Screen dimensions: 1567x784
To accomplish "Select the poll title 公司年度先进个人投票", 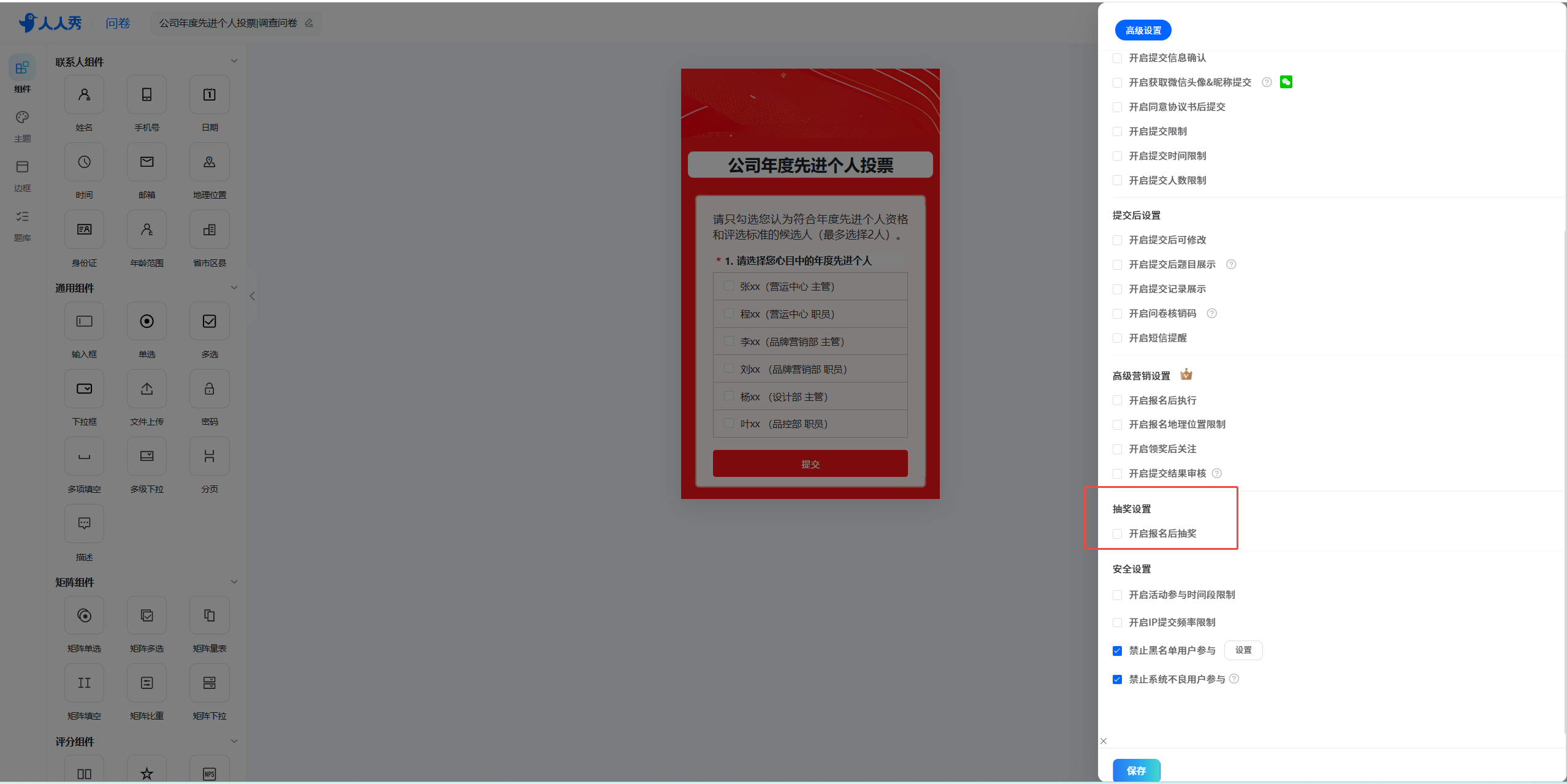I will 810,165.
